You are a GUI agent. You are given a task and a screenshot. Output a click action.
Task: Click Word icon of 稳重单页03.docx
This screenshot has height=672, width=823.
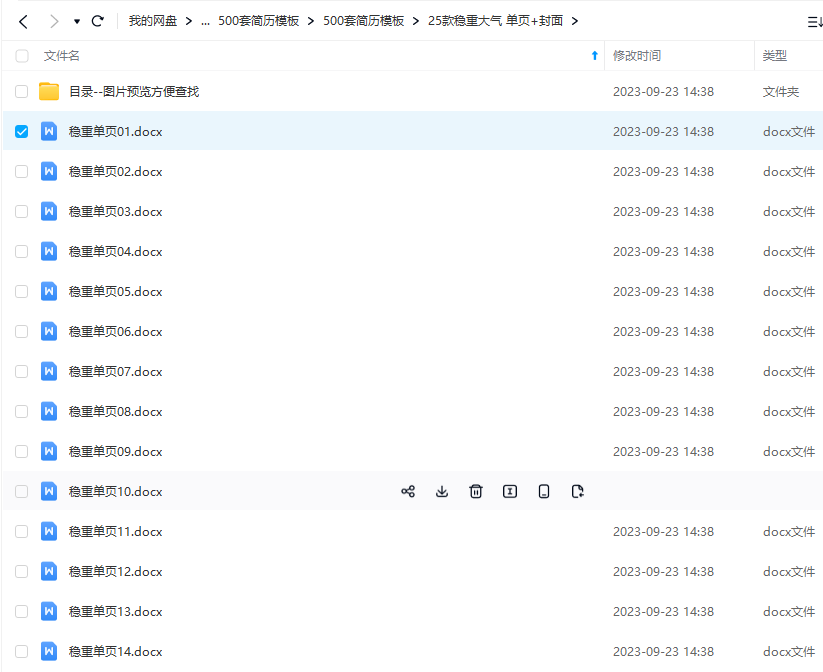(49, 211)
